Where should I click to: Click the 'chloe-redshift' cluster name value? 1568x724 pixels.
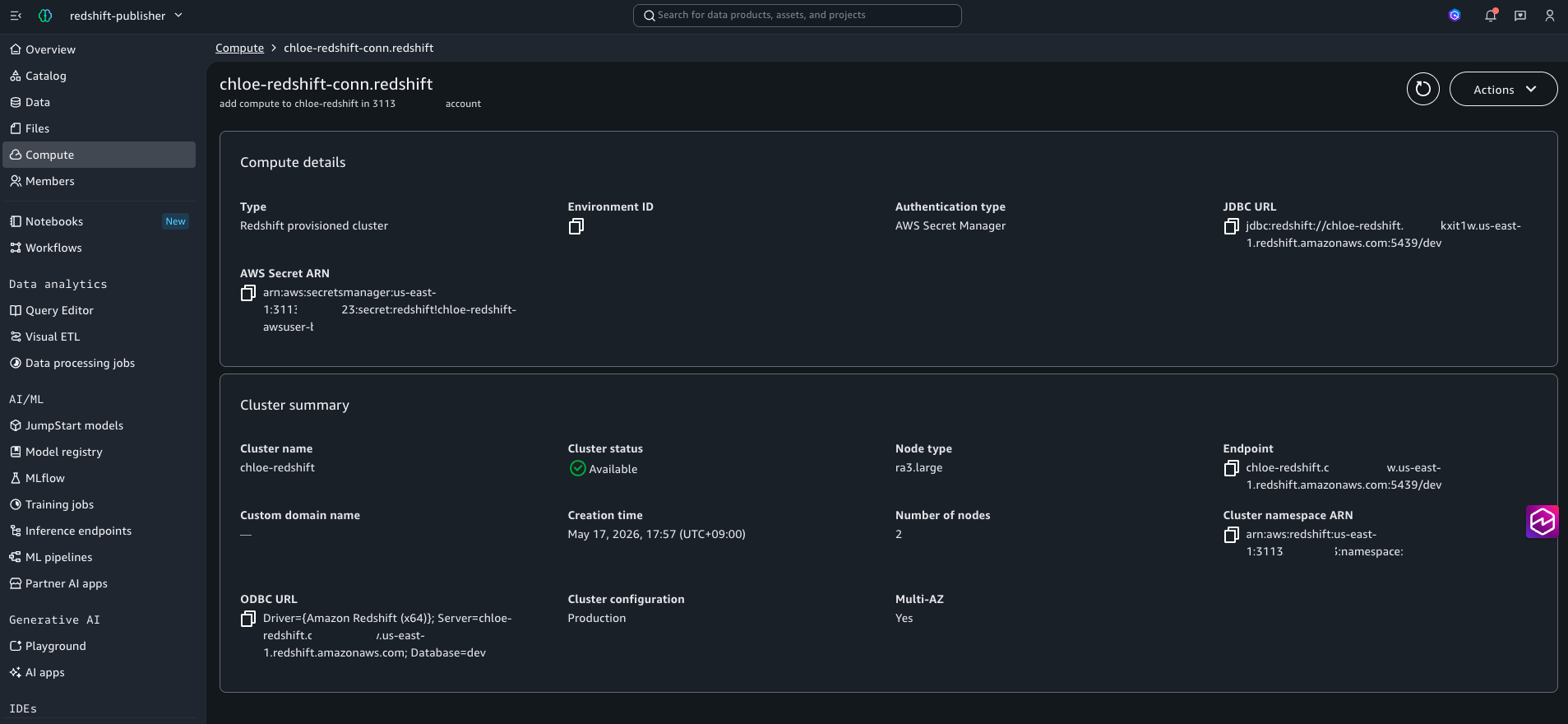[277, 467]
